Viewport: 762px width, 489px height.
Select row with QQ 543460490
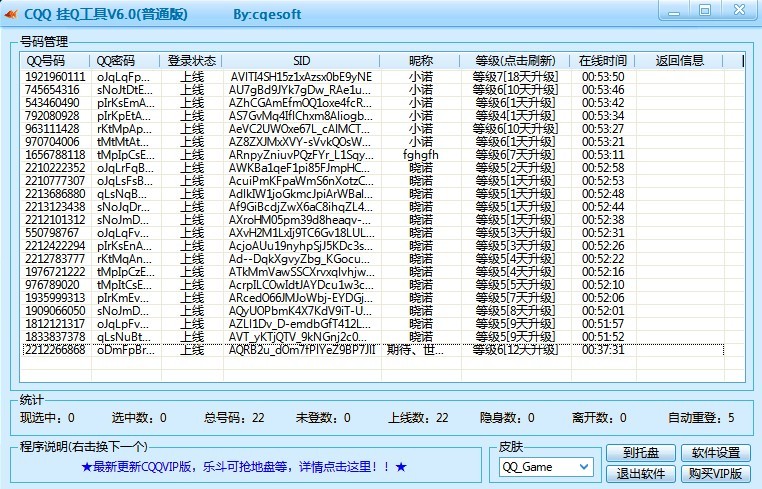(x=373, y=103)
